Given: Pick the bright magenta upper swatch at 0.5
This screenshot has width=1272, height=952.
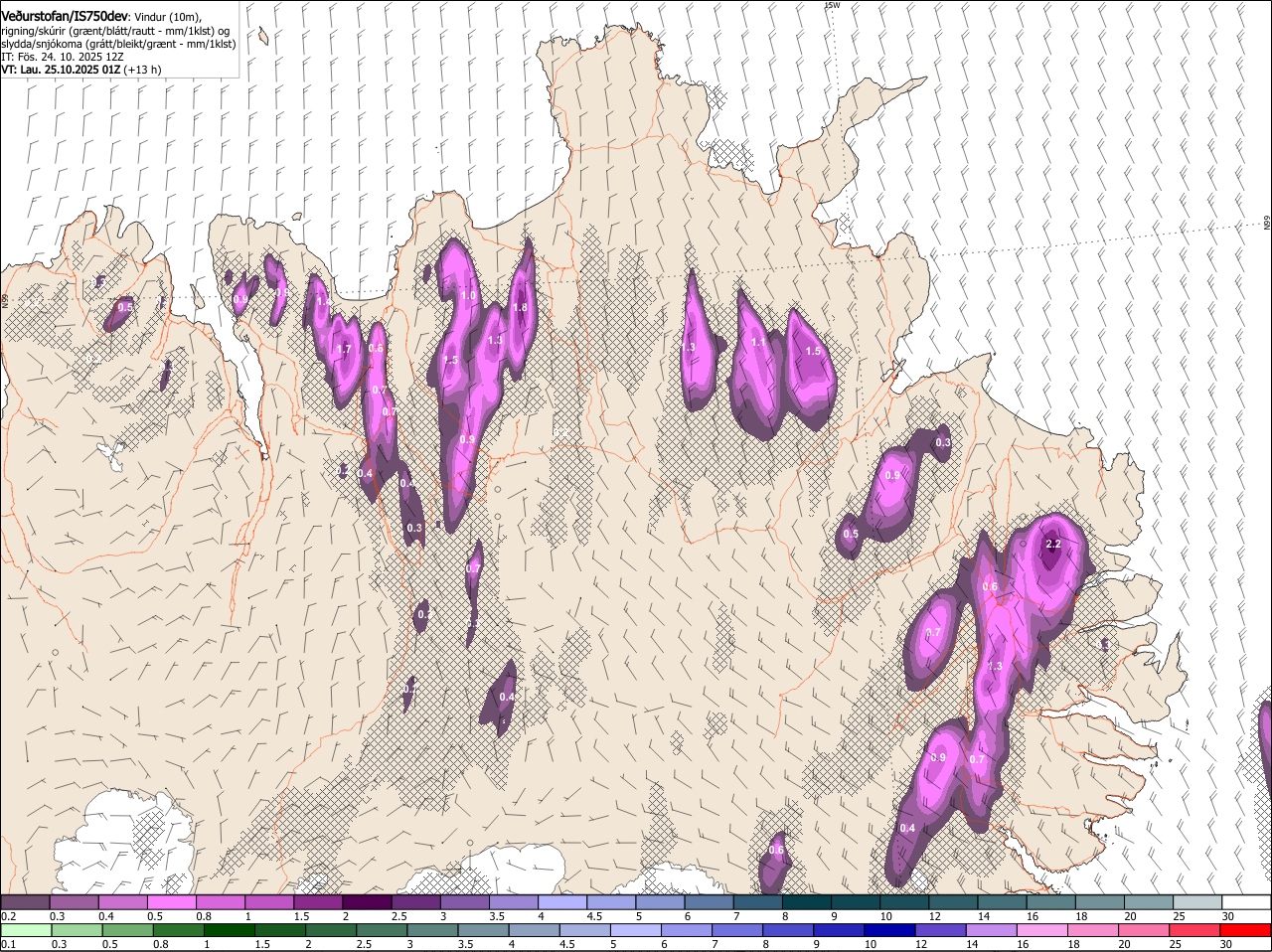Looking at the screenshot, I should coord(171,901).
